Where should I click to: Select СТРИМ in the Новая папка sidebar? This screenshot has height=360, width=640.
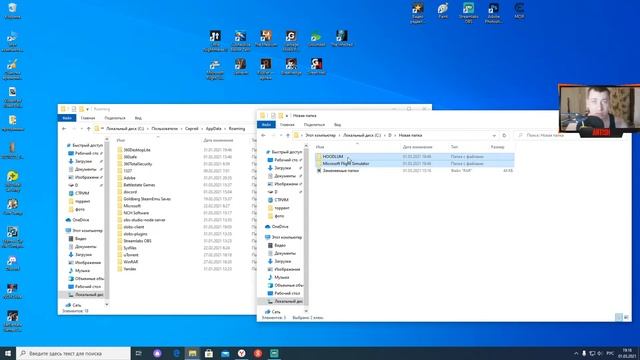click(x=282, y=200)
